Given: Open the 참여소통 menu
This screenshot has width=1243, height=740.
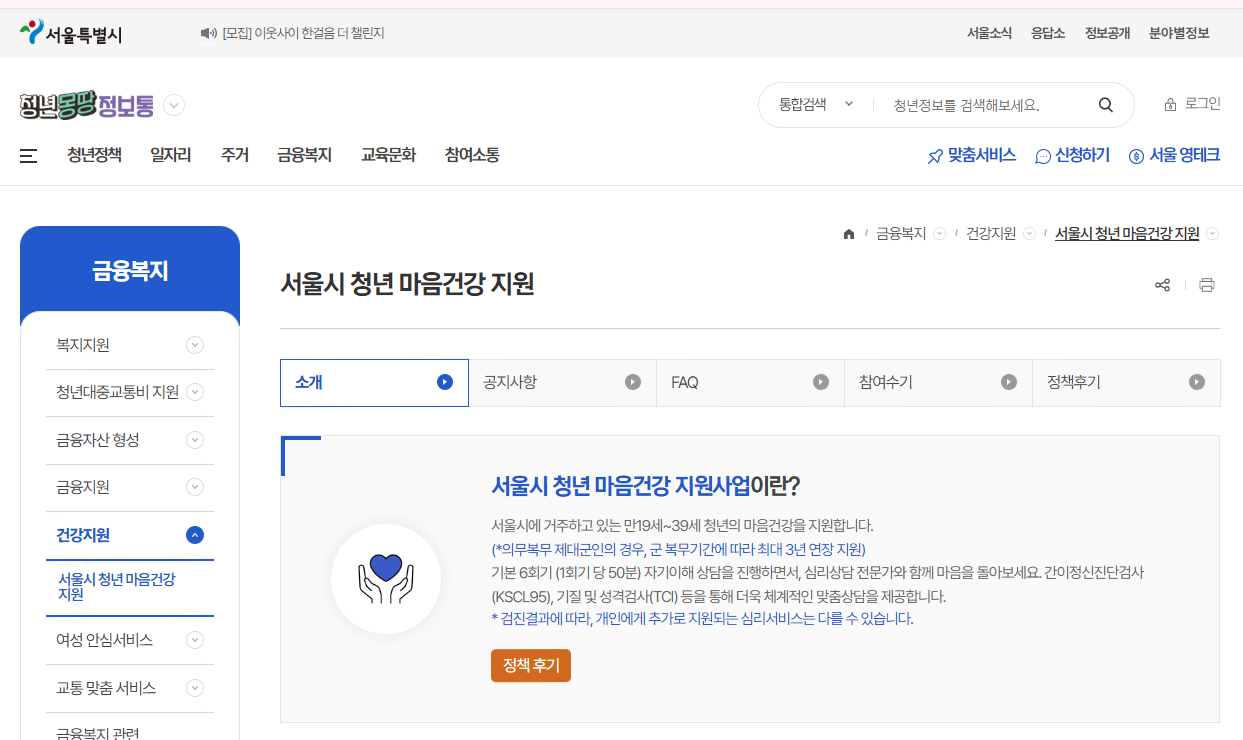Looking at the screenshot, I should (472, 155).
